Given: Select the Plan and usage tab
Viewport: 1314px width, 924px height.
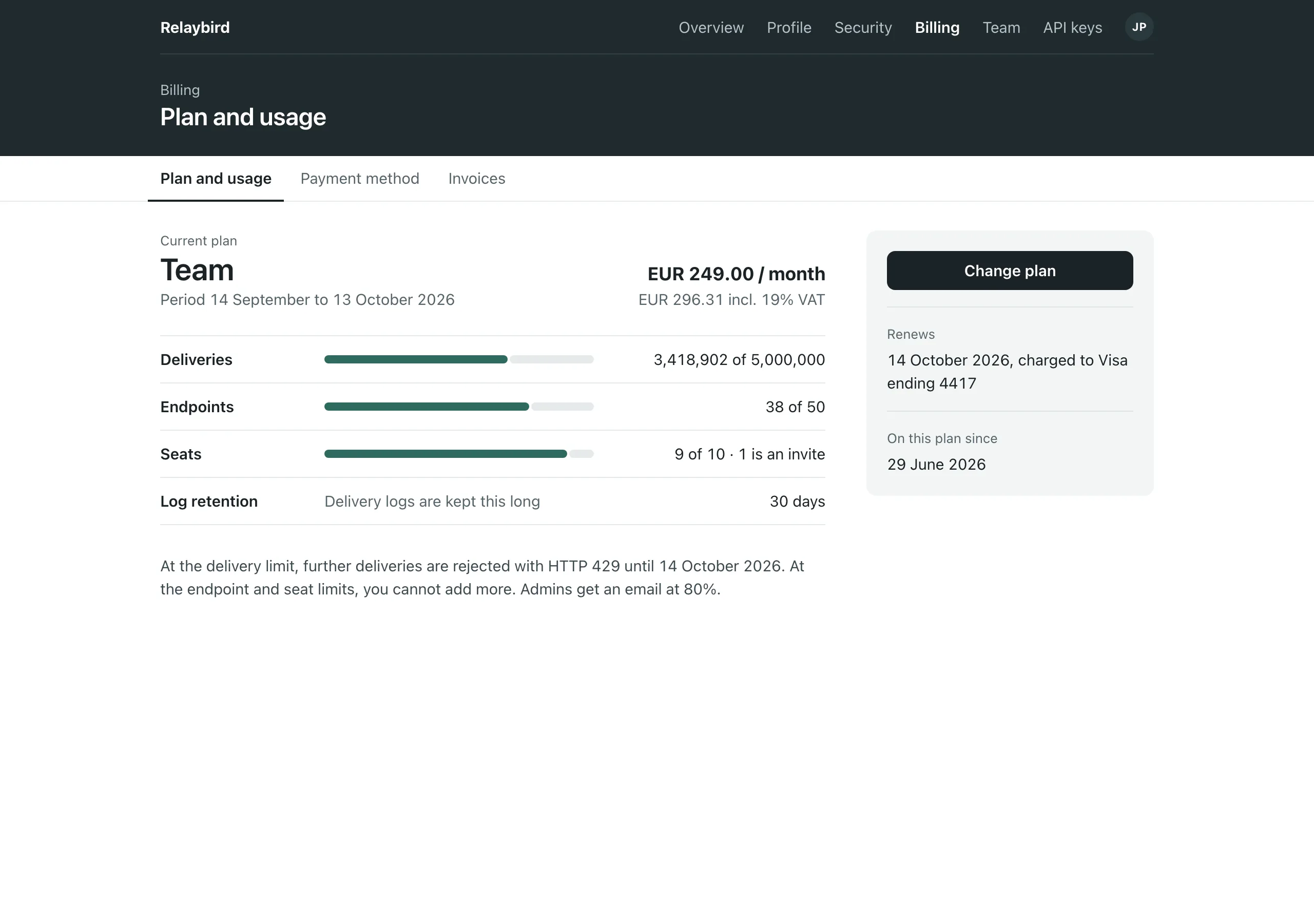Looking at the screenshot, I should point(216,179).
